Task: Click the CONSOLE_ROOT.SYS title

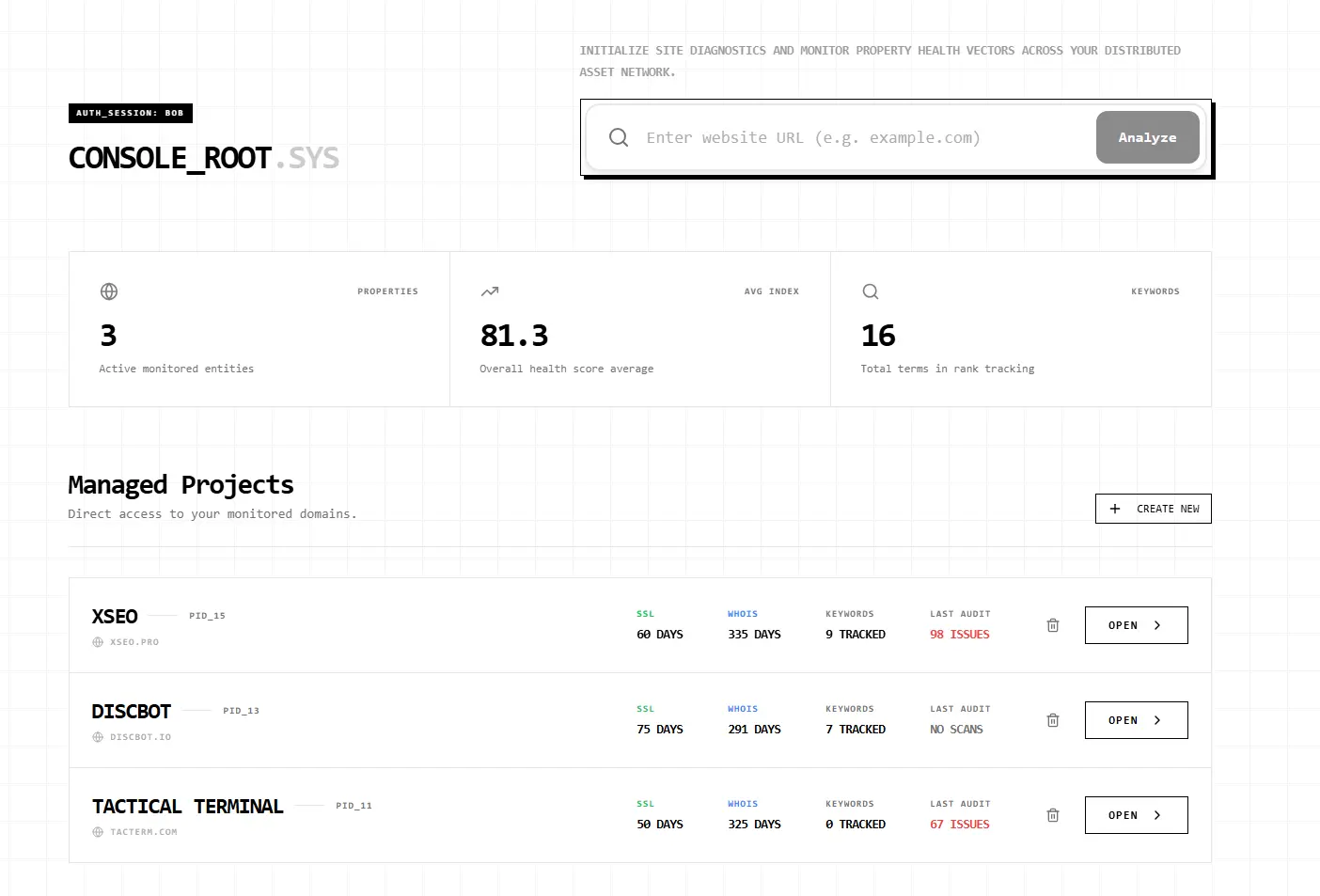Action: (x=204, y=158)
